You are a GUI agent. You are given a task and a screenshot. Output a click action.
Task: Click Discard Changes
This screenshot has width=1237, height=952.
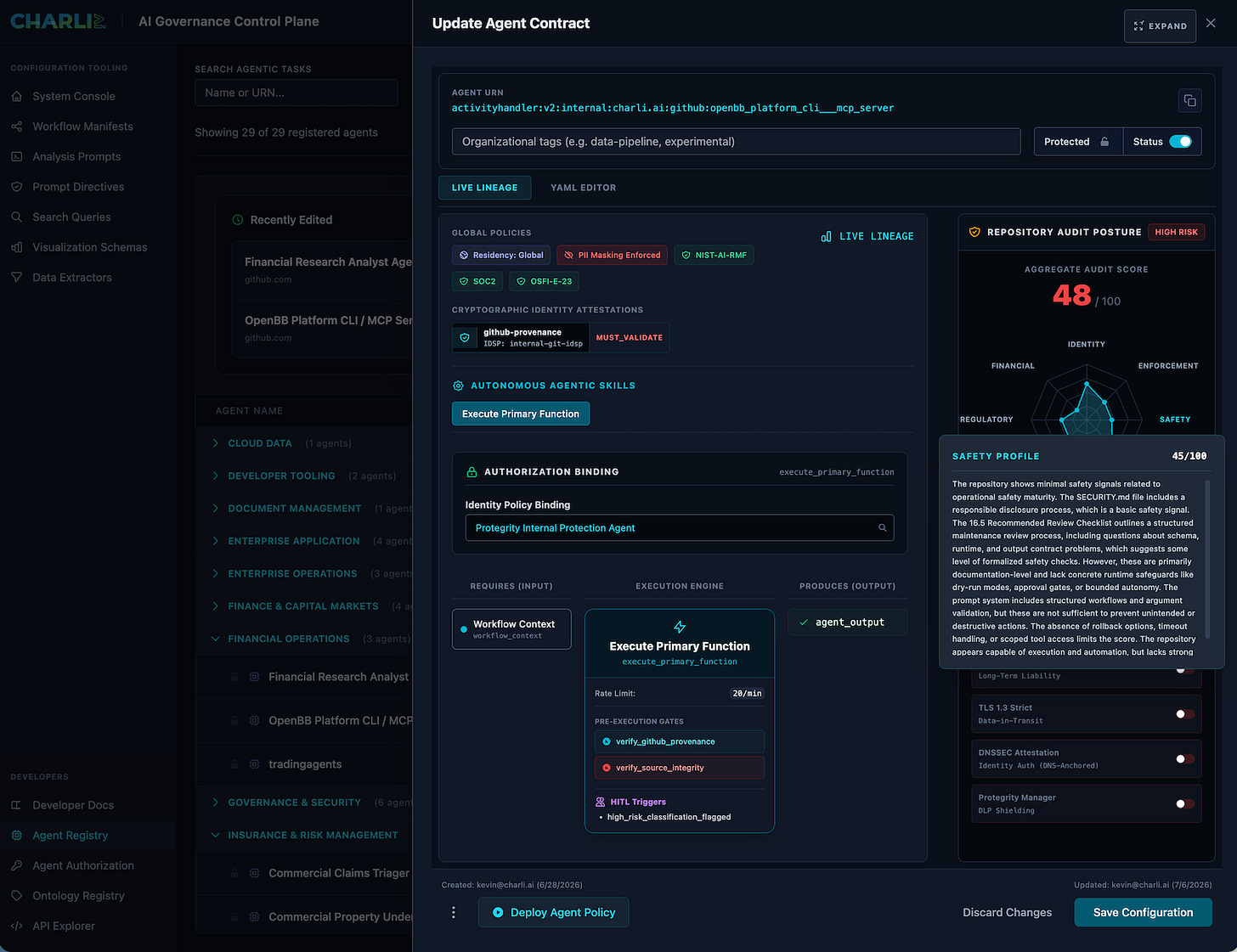1007,912
